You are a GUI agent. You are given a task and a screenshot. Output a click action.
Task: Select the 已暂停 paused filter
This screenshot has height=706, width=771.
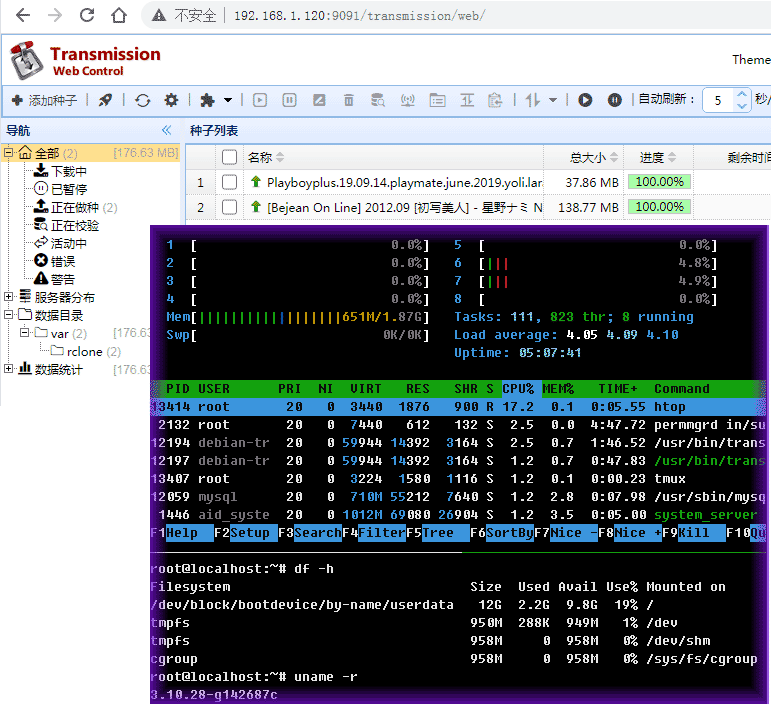68,189
